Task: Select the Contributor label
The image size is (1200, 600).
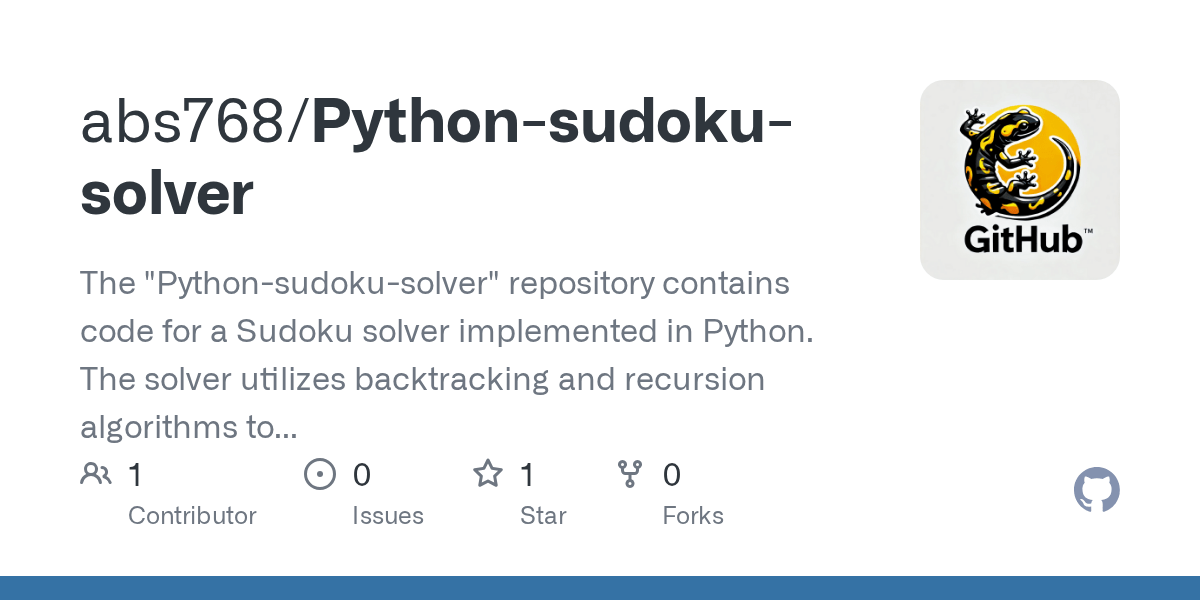Action: tap(192, 516)
